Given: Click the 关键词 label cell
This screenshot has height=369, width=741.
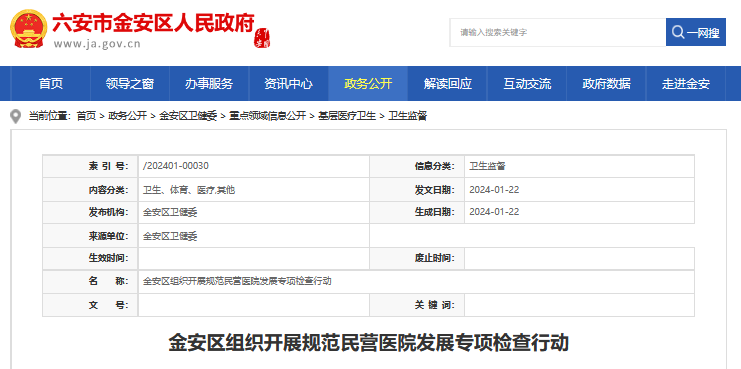Looking at the screenshot, I should coord(417,305).
